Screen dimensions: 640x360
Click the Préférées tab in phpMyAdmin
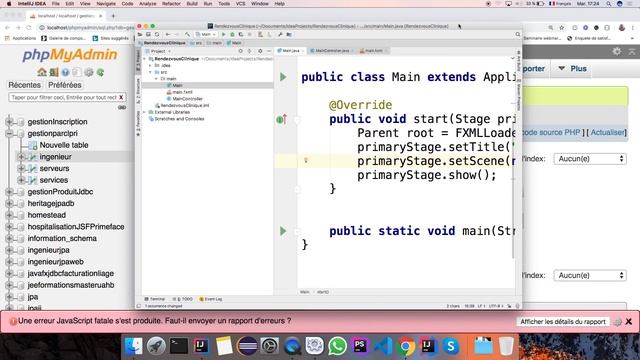(x=65, y=85)
